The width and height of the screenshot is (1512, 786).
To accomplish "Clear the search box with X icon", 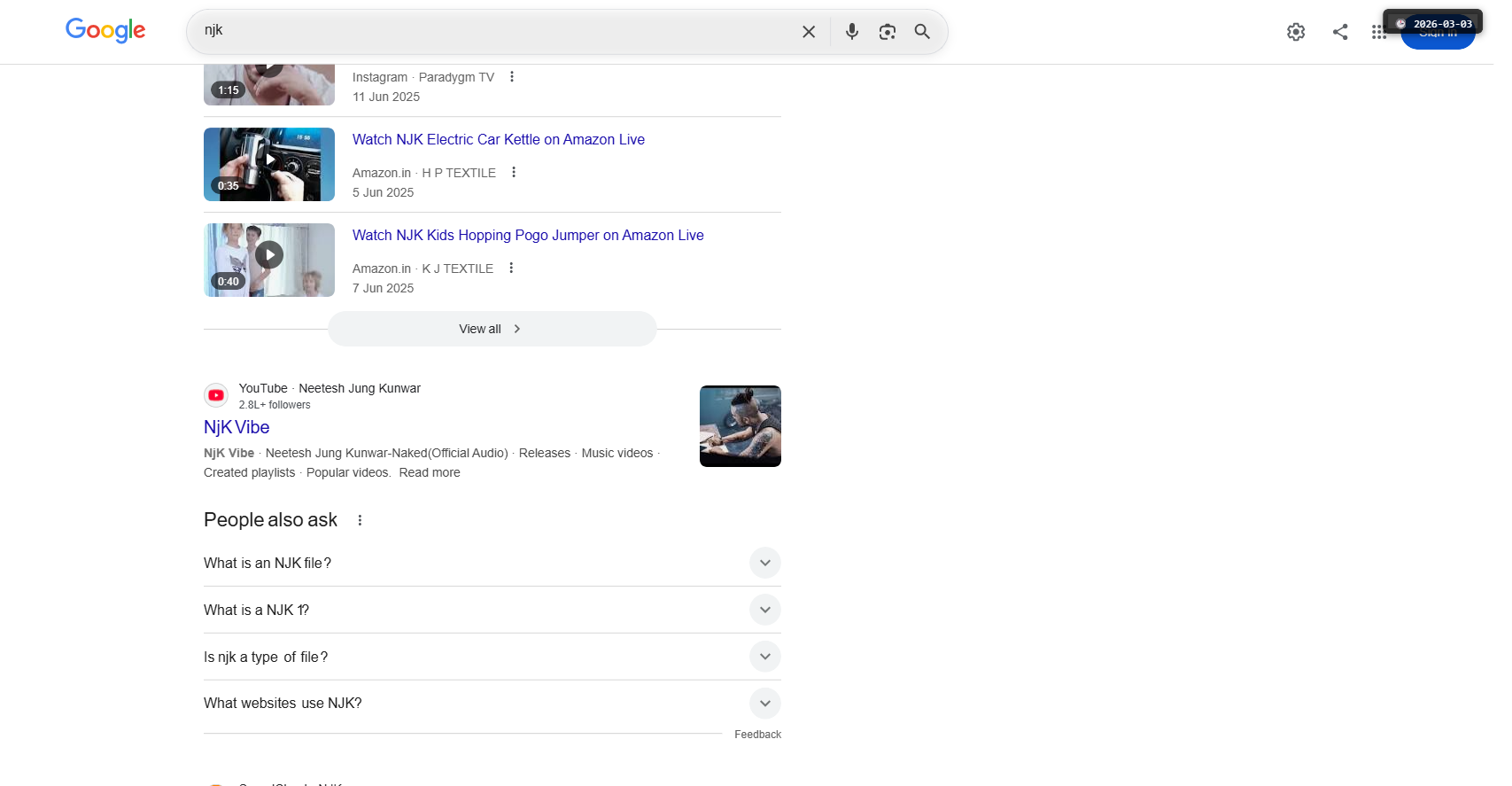I will tap(809, 32).
